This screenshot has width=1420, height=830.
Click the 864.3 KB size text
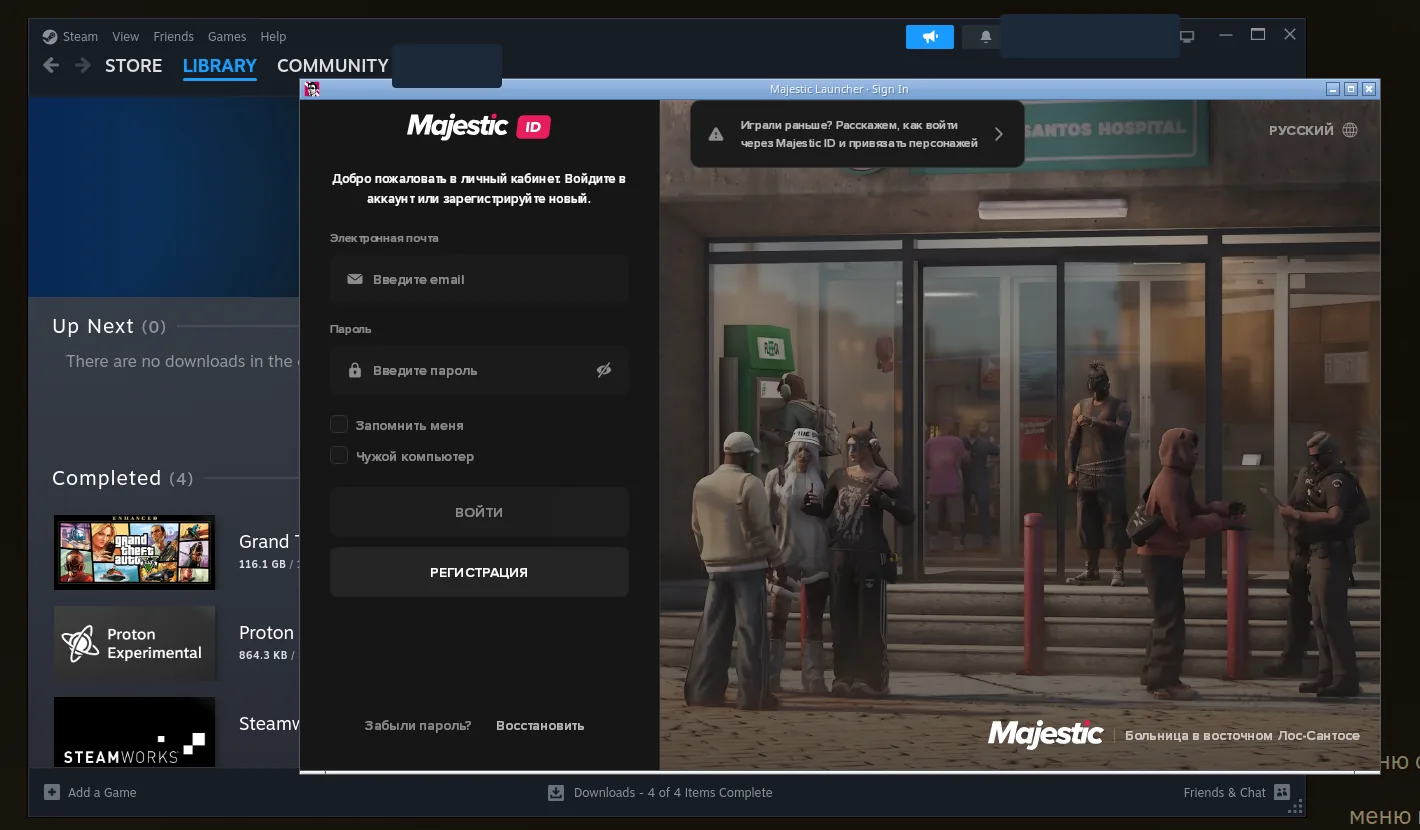click(263, 655)
